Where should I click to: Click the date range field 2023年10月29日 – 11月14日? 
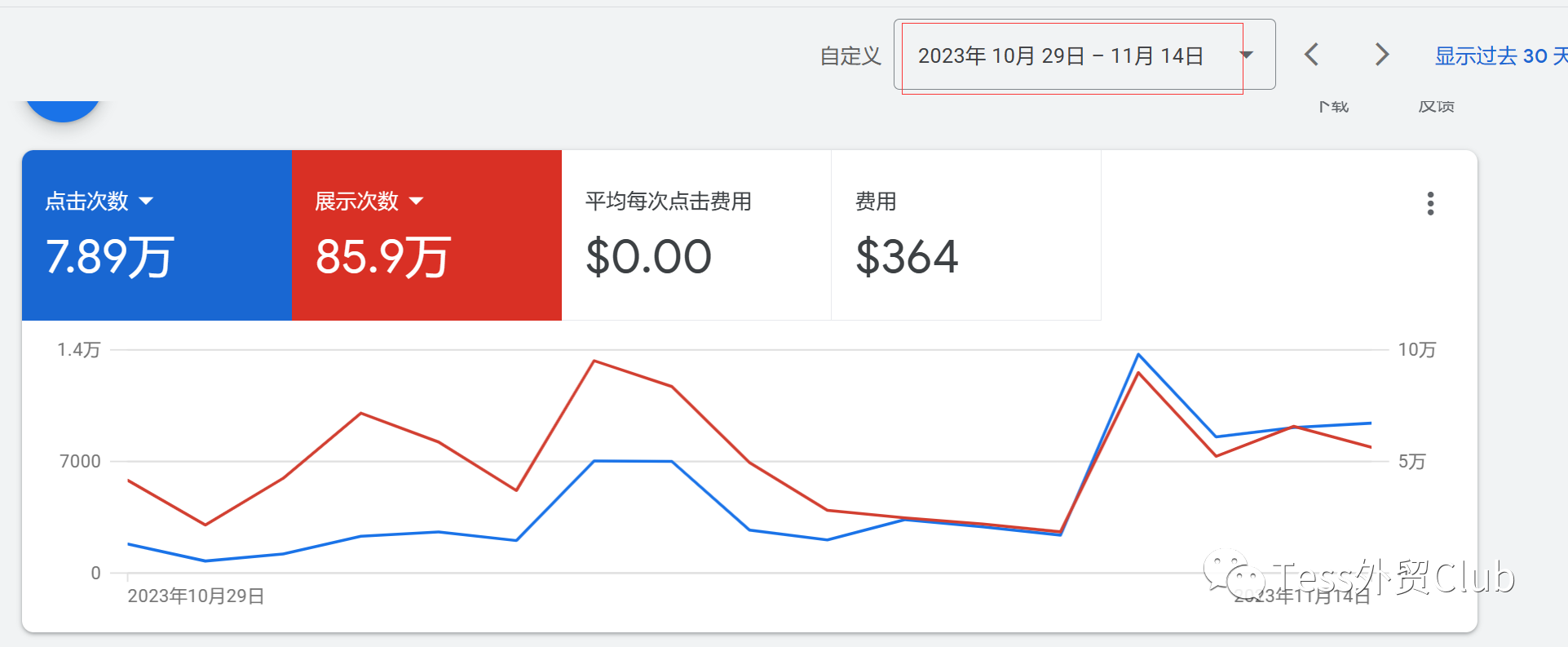pos(1084,55)
